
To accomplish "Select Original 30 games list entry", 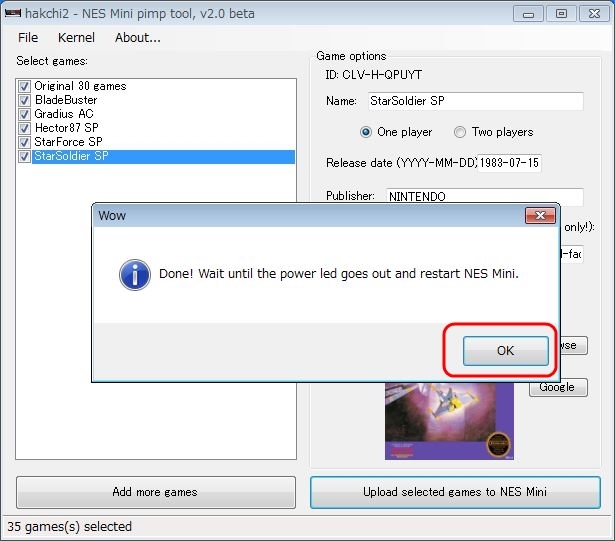I will (80, 86).
